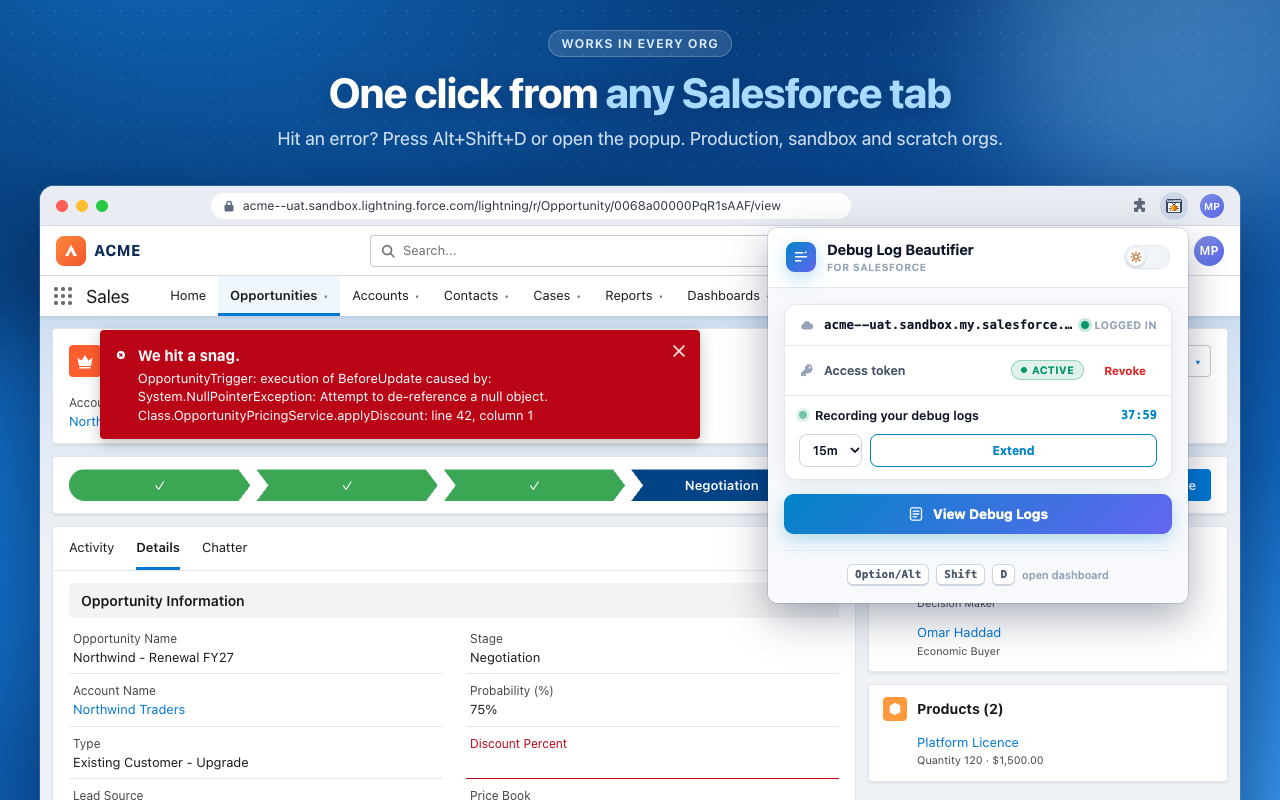The image size is (1280, 800).
Task: Open the Accounts nav tab
Action: pos(380,296)
